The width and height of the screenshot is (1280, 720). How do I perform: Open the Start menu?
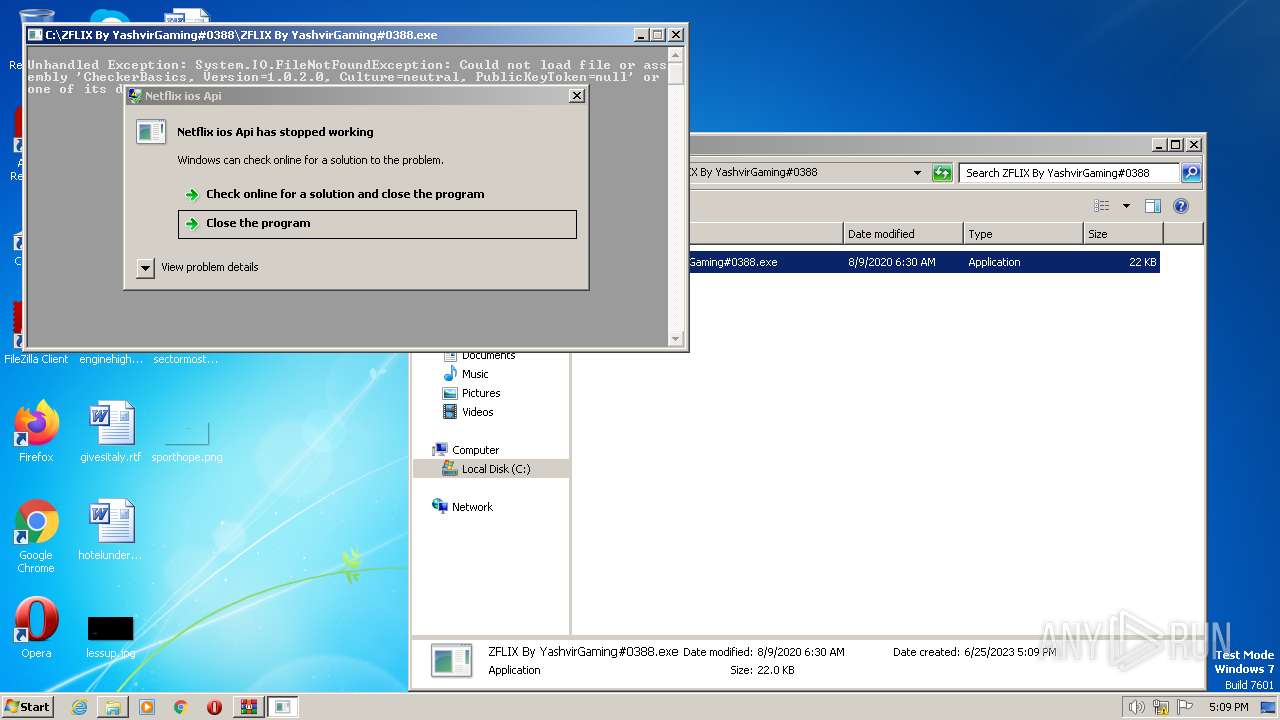[28, 706]
